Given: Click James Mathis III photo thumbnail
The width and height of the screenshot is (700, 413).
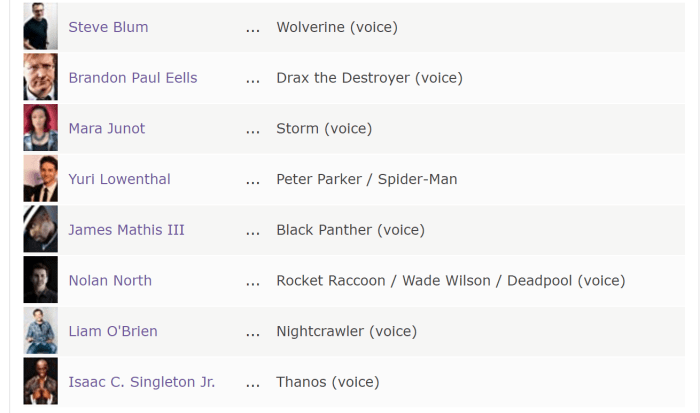Looking at the screenshot, I should click(41, 229).
